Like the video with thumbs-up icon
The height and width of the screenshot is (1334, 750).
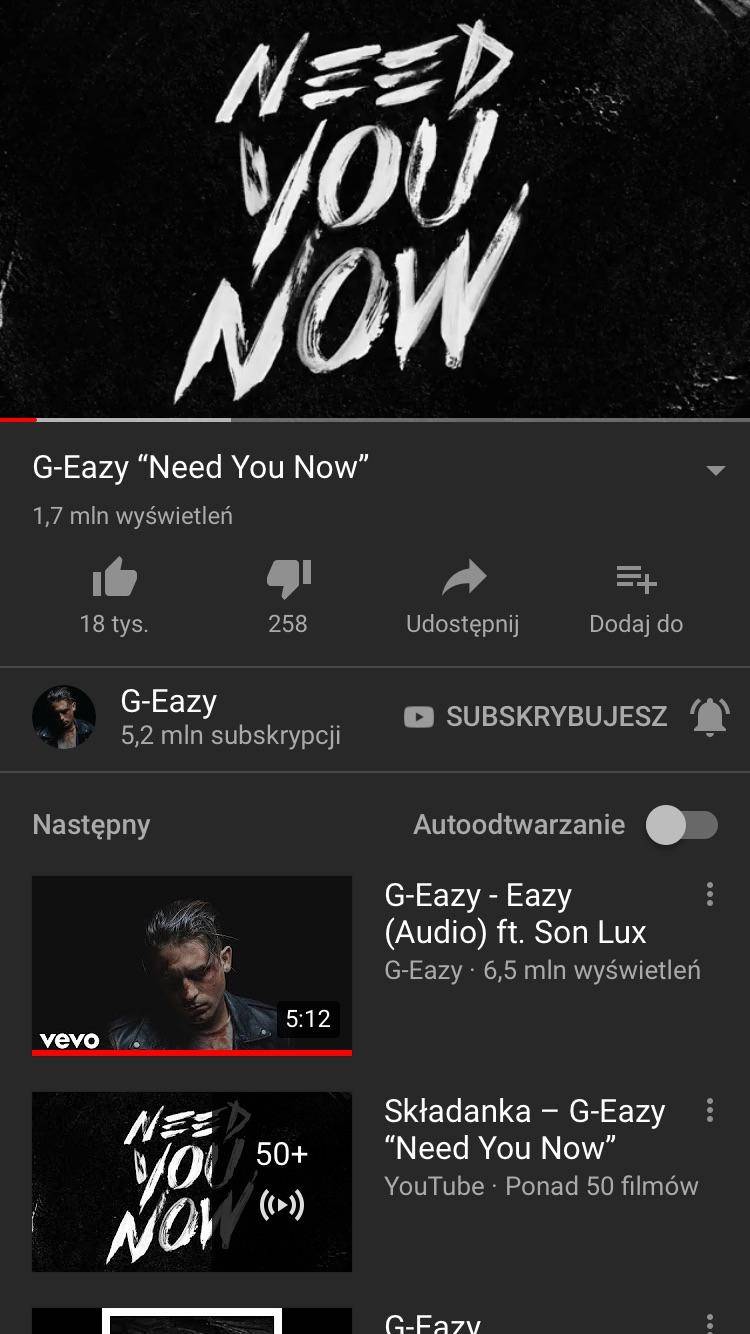click(x=114, y=578)
